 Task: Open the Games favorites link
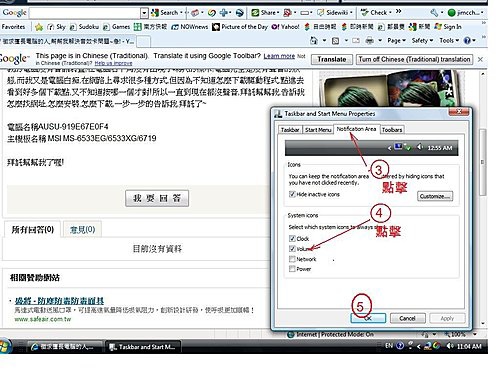(116, 27)
